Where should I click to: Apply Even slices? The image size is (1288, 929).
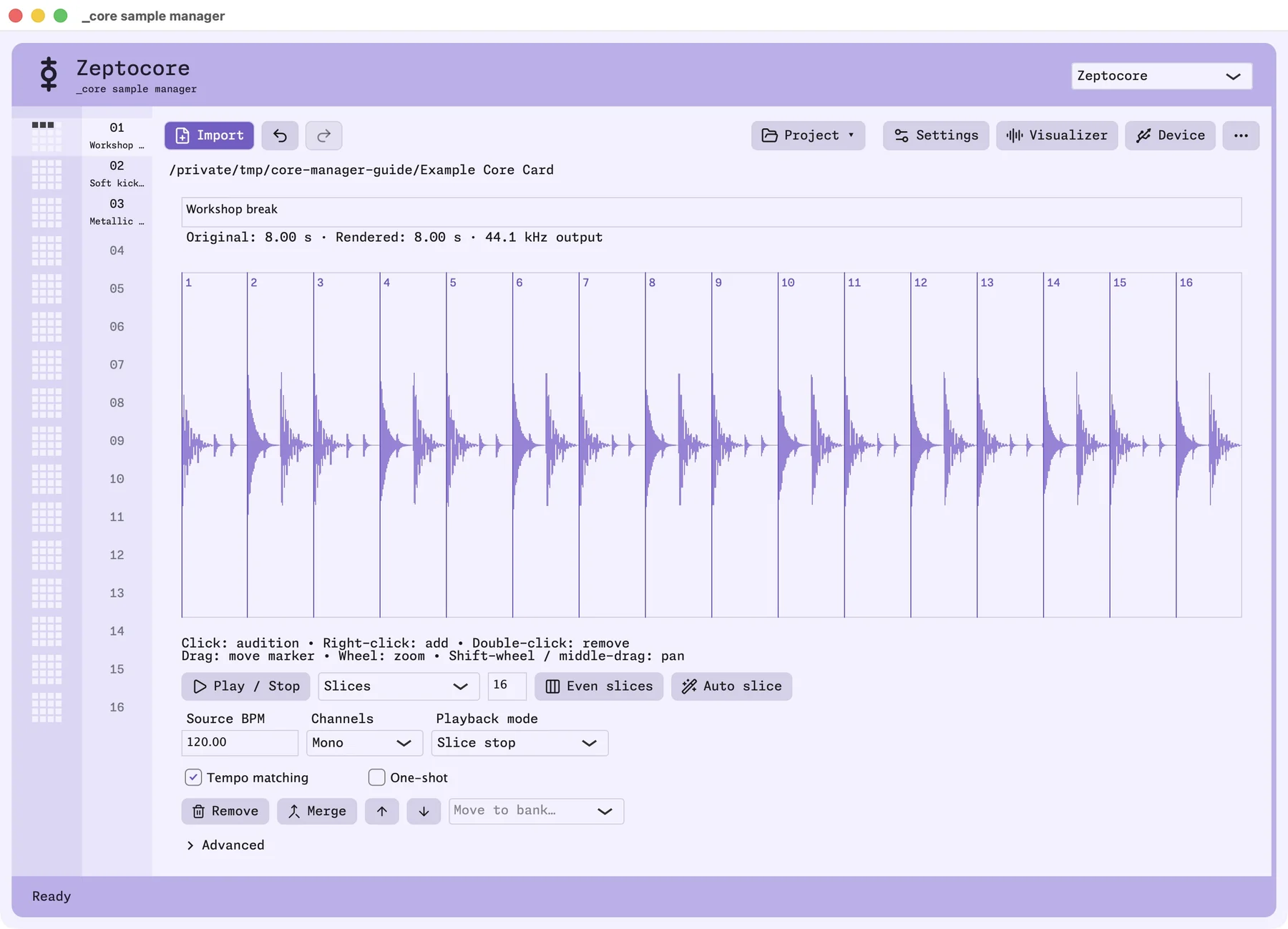[599, 686]
